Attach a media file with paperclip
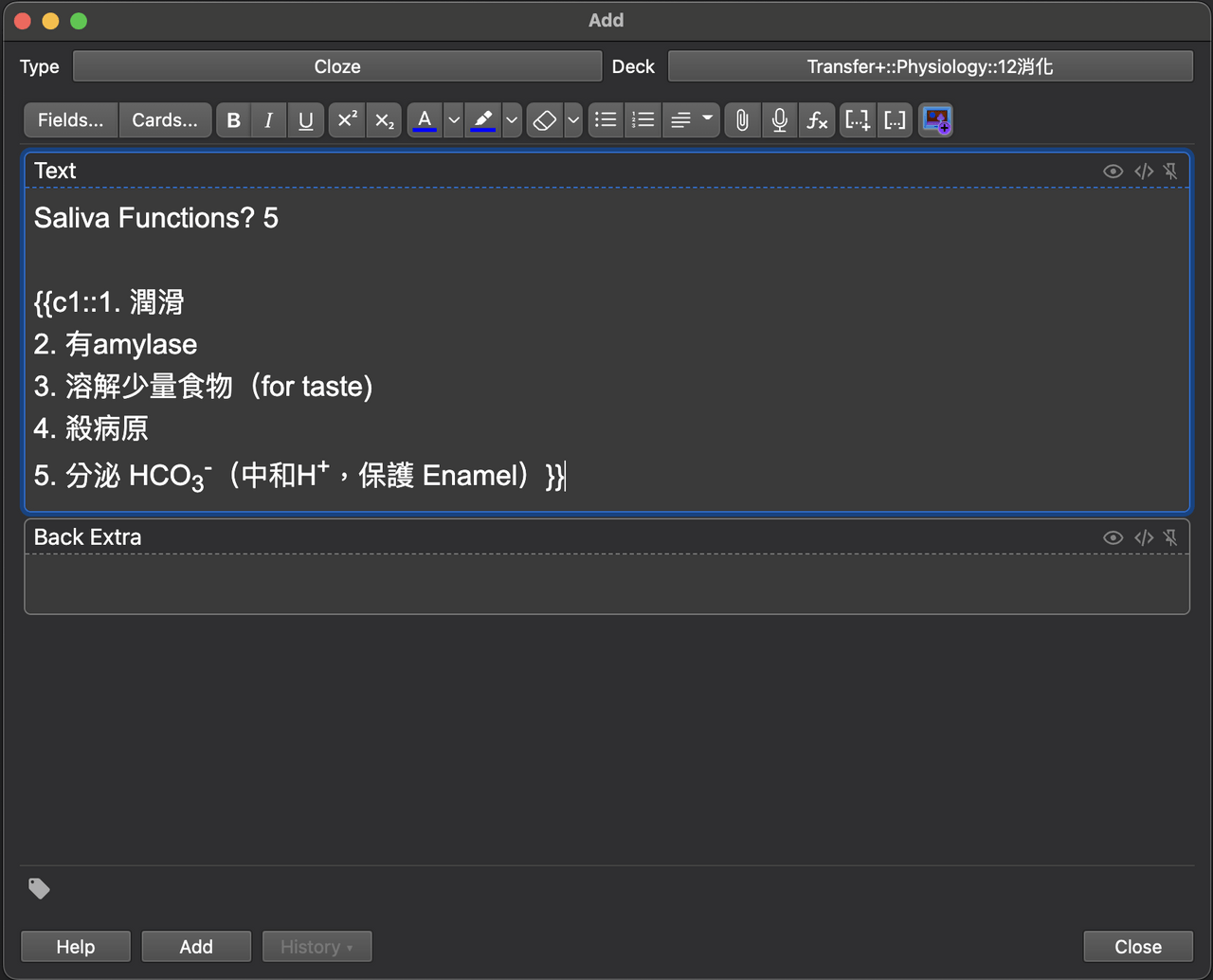 click(743, 120)
